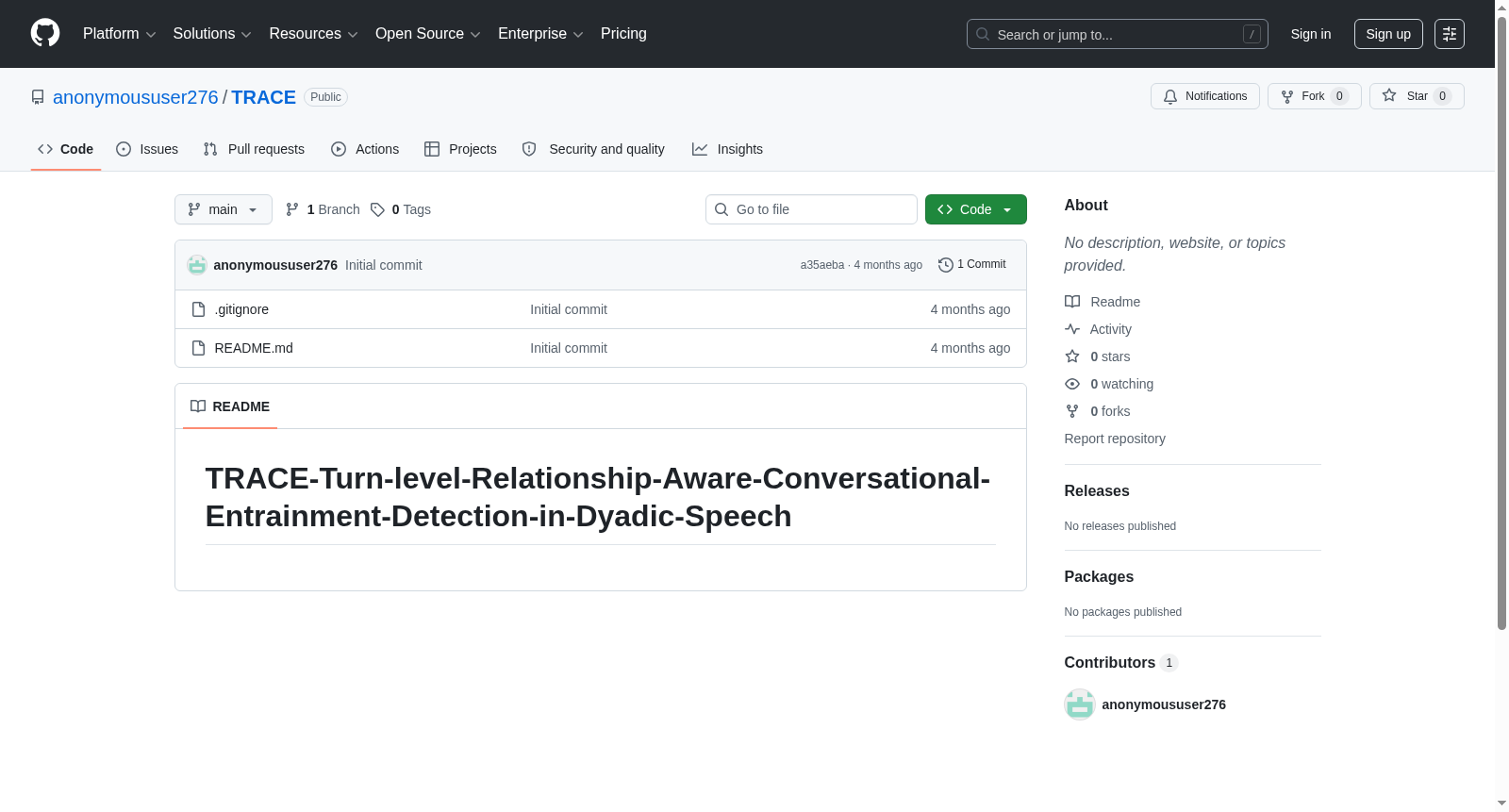Switch to the Insights tab
1509x812 pixels.
727,149
